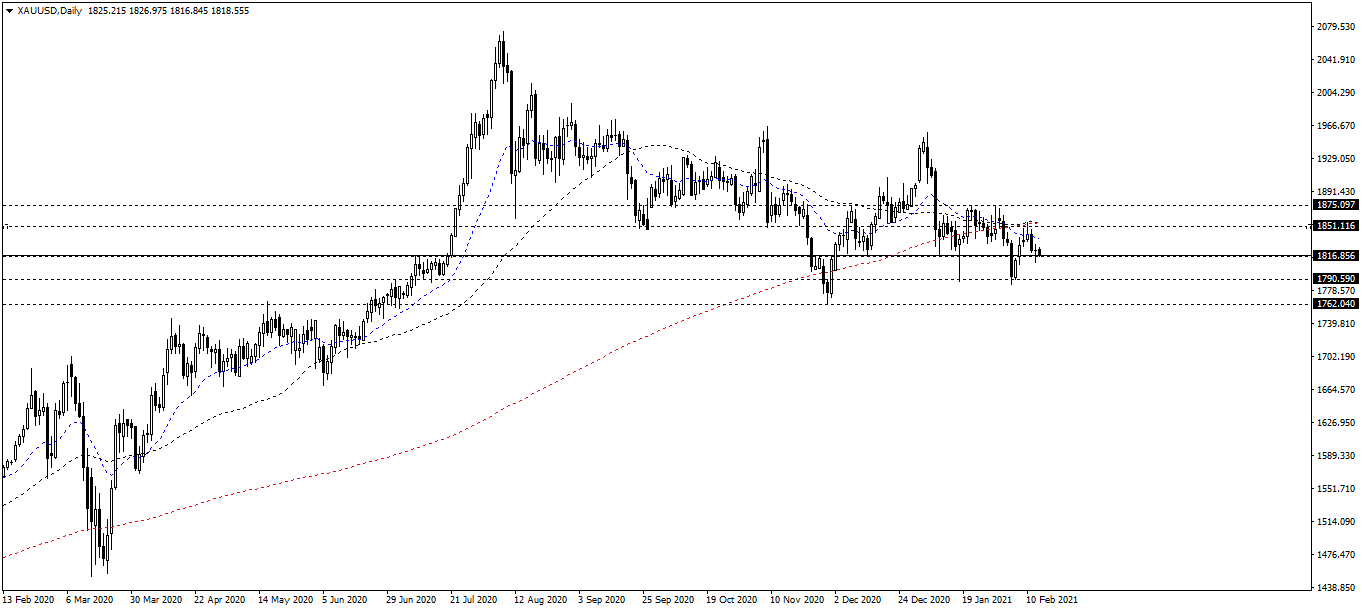Viewport: 1362px width, 611px height.
Task: Click the 6 Mar 2020 date label
Action: 89,601
